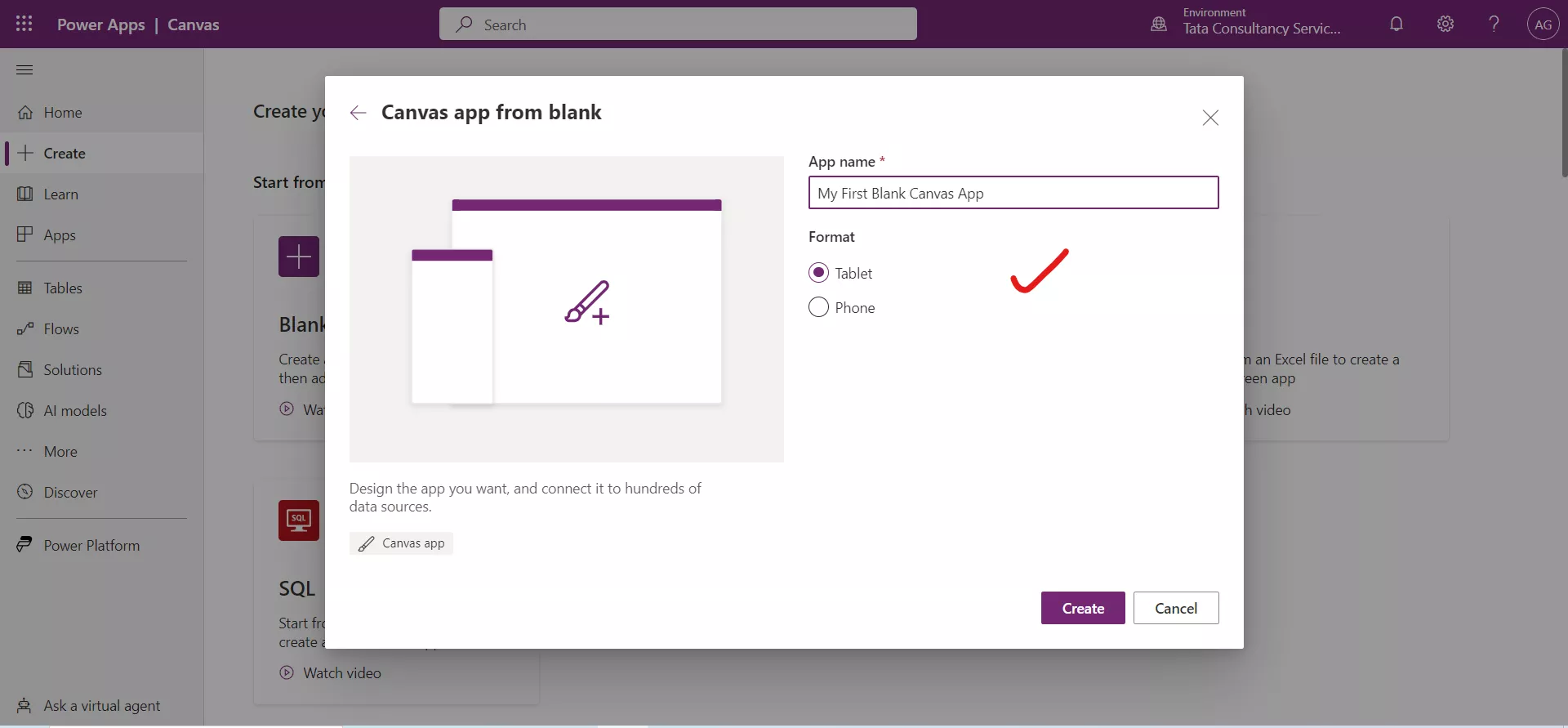The width and height of the screenshot is (1568, 728).
Task: Click the Tables icon in sidebar
Action: click(25, 288)
